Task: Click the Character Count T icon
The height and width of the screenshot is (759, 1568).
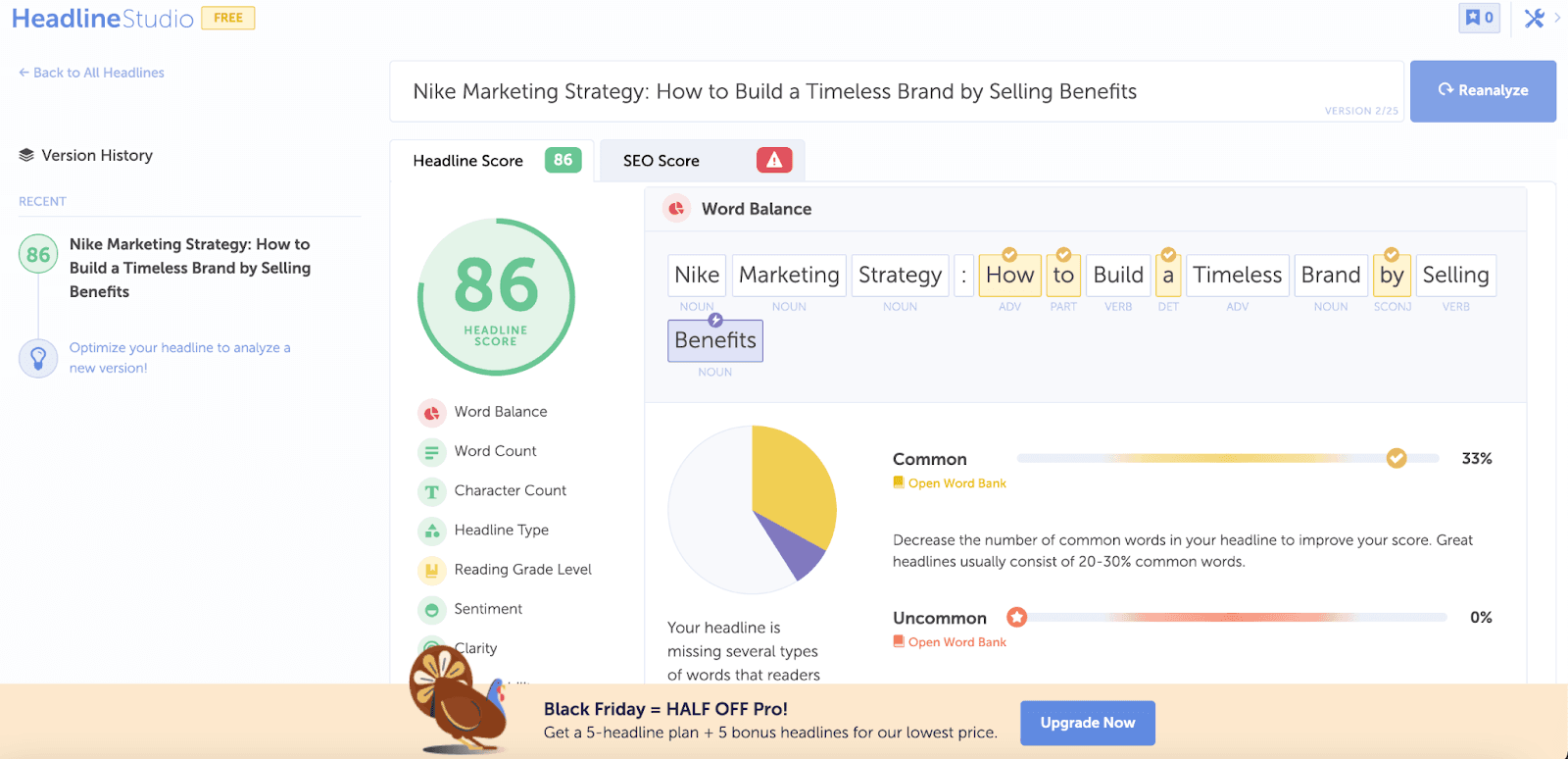Action: tap(431, 491)
